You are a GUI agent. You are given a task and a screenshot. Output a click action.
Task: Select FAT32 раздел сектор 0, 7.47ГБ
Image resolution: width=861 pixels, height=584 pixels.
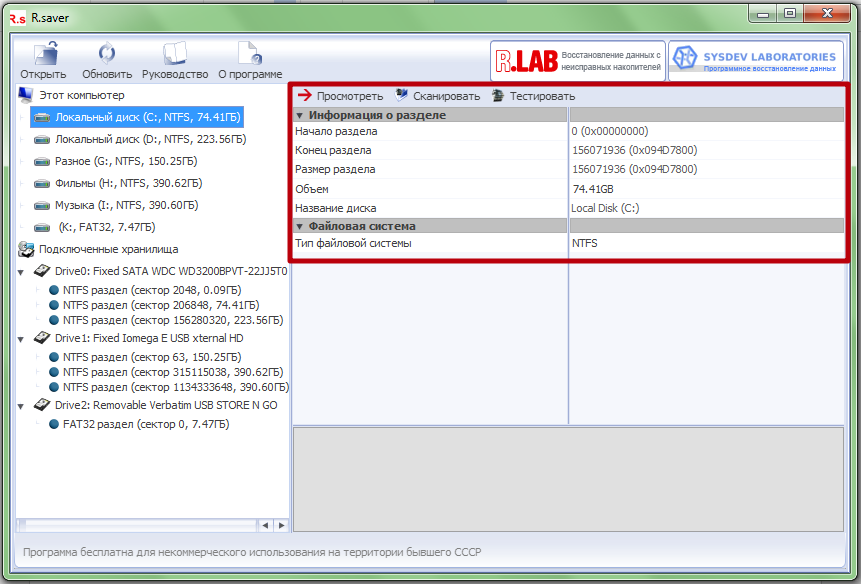tap(146, 424)
